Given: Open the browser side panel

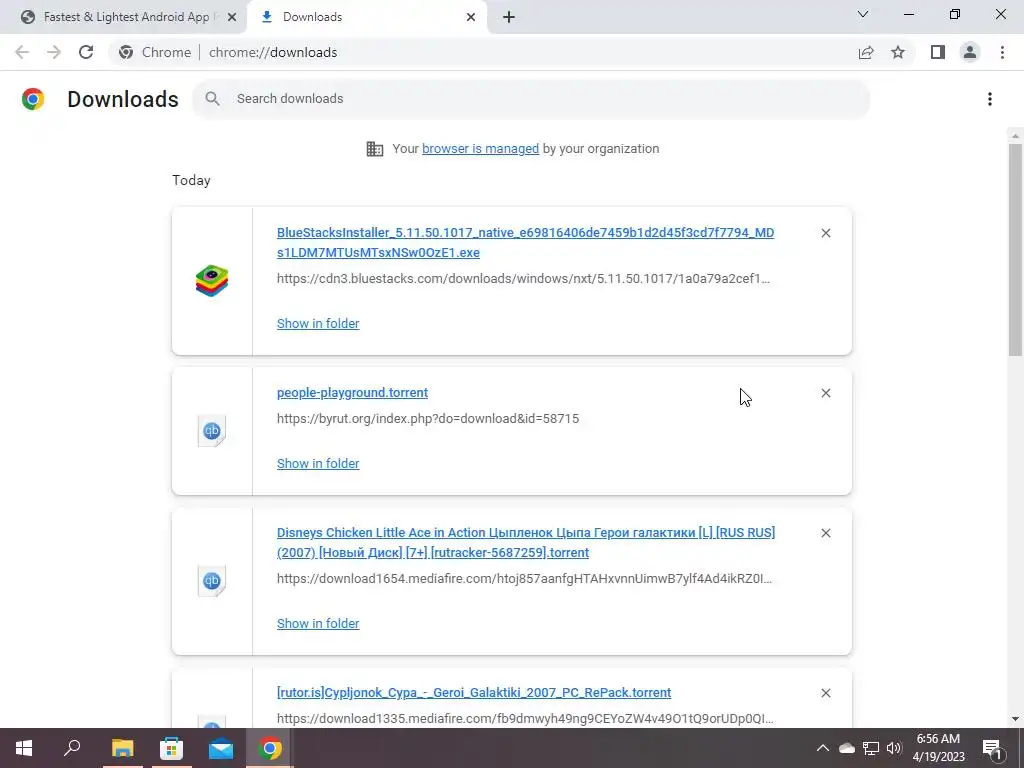Looking at the screenshot, I should (x=938, y=52).
